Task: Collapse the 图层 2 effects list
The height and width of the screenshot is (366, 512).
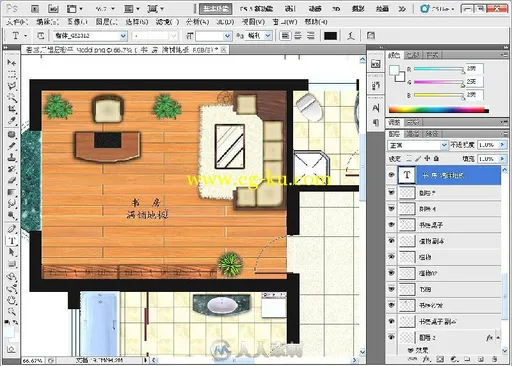Action: pos(498,337)
